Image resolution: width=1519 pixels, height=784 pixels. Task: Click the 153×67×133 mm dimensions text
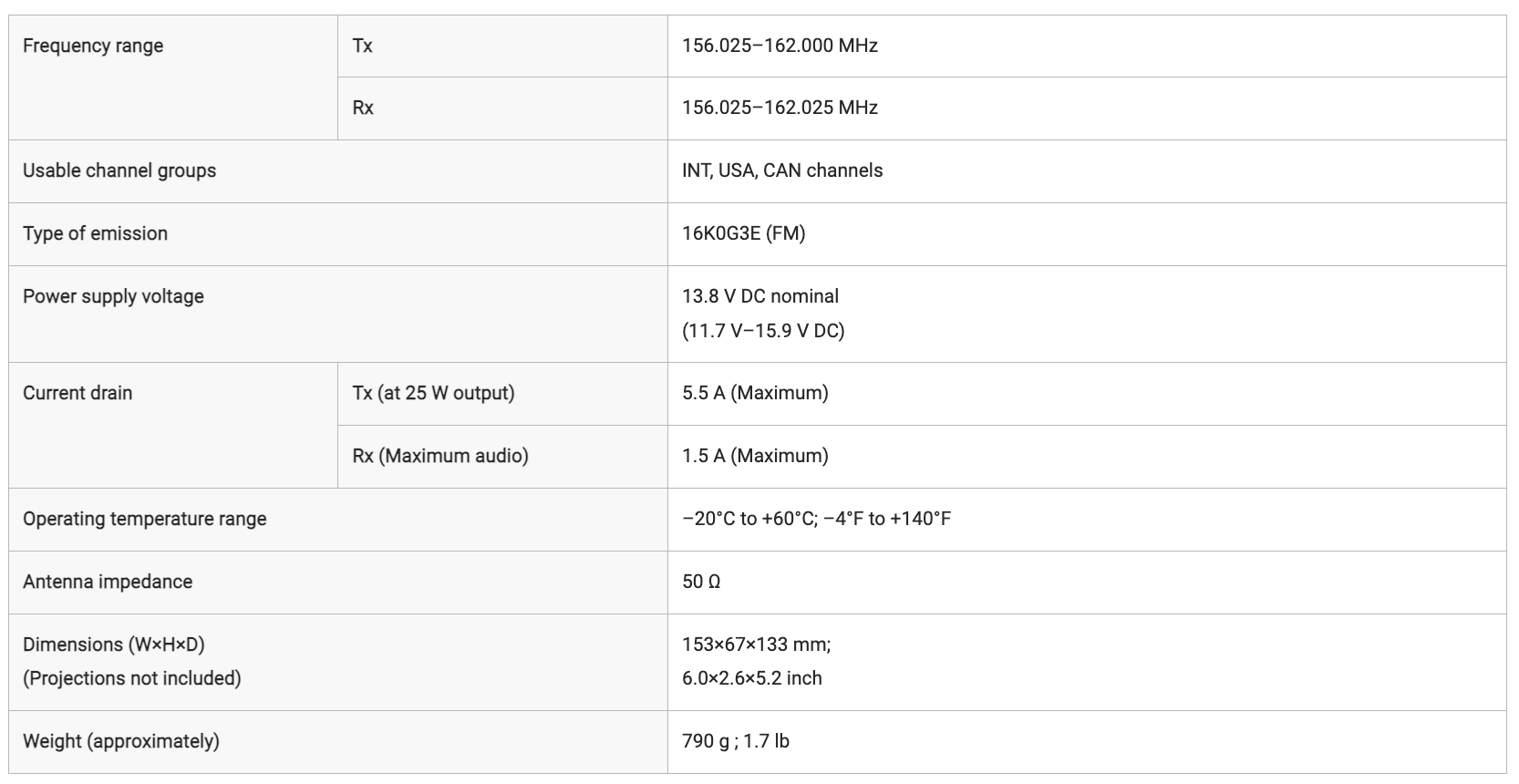point(756,645)
